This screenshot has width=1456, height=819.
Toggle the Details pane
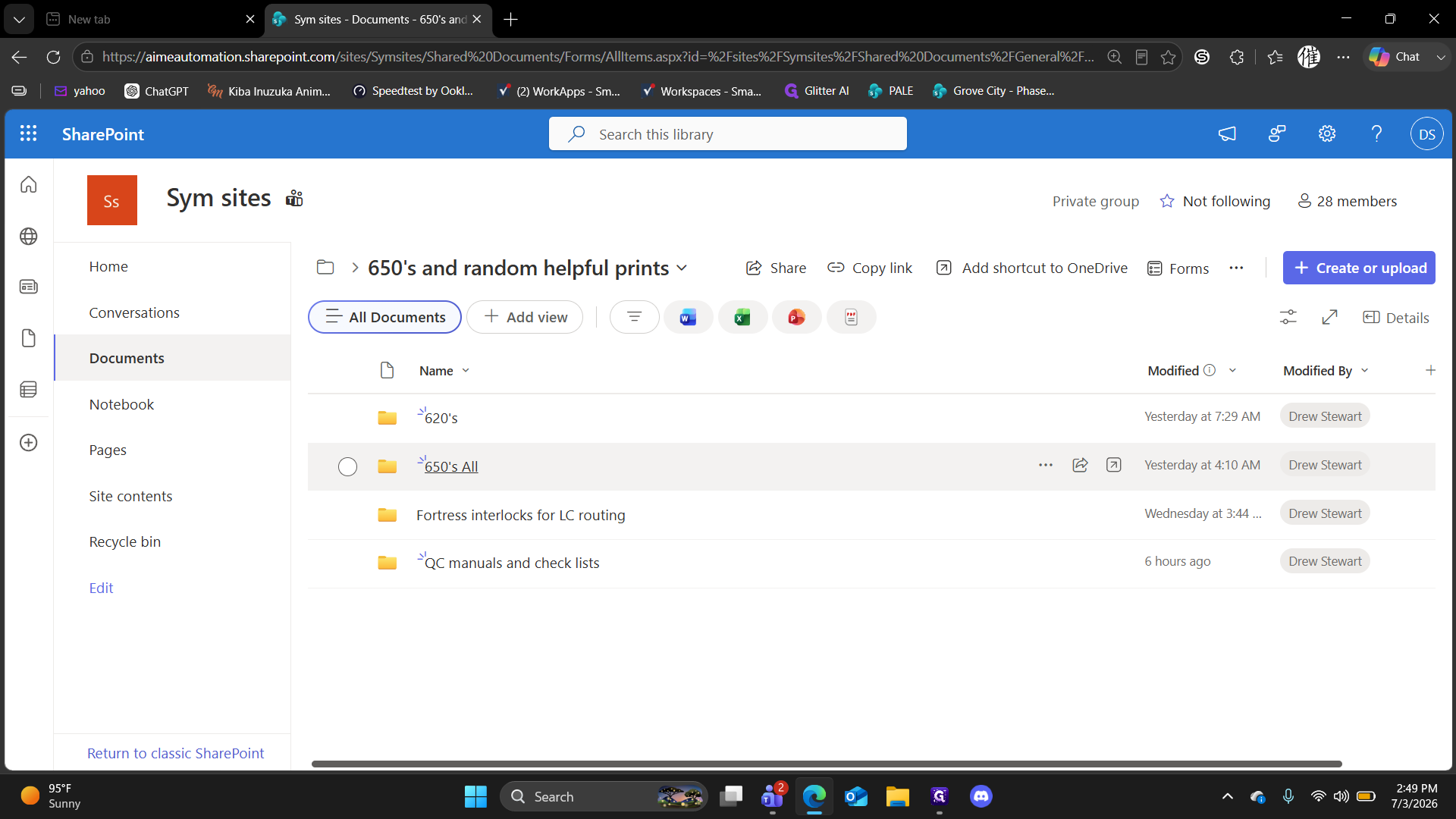click(x=1395, y=317)
